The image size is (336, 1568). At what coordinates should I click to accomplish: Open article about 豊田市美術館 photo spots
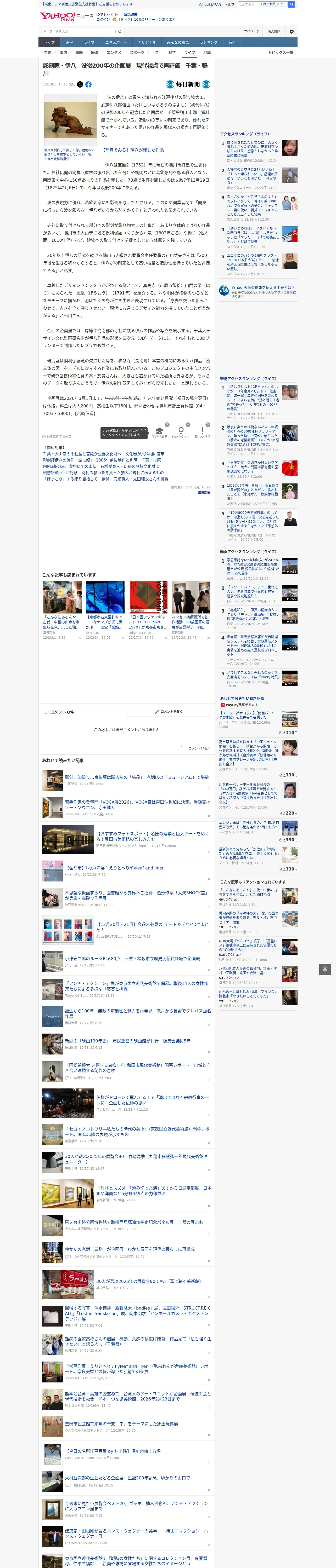[x=153, y=836]
